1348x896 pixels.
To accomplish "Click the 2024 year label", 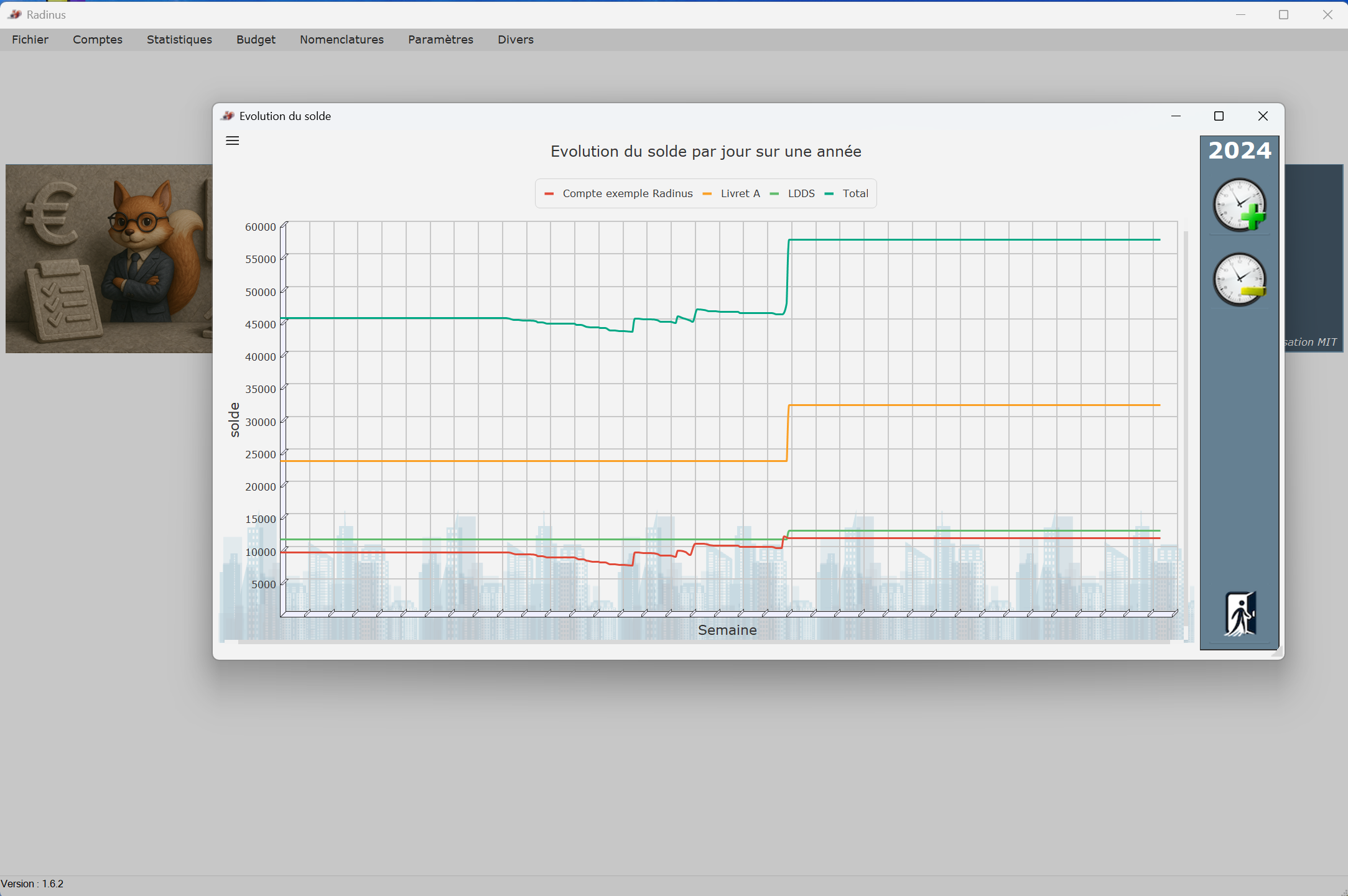I will [1239, 151].
